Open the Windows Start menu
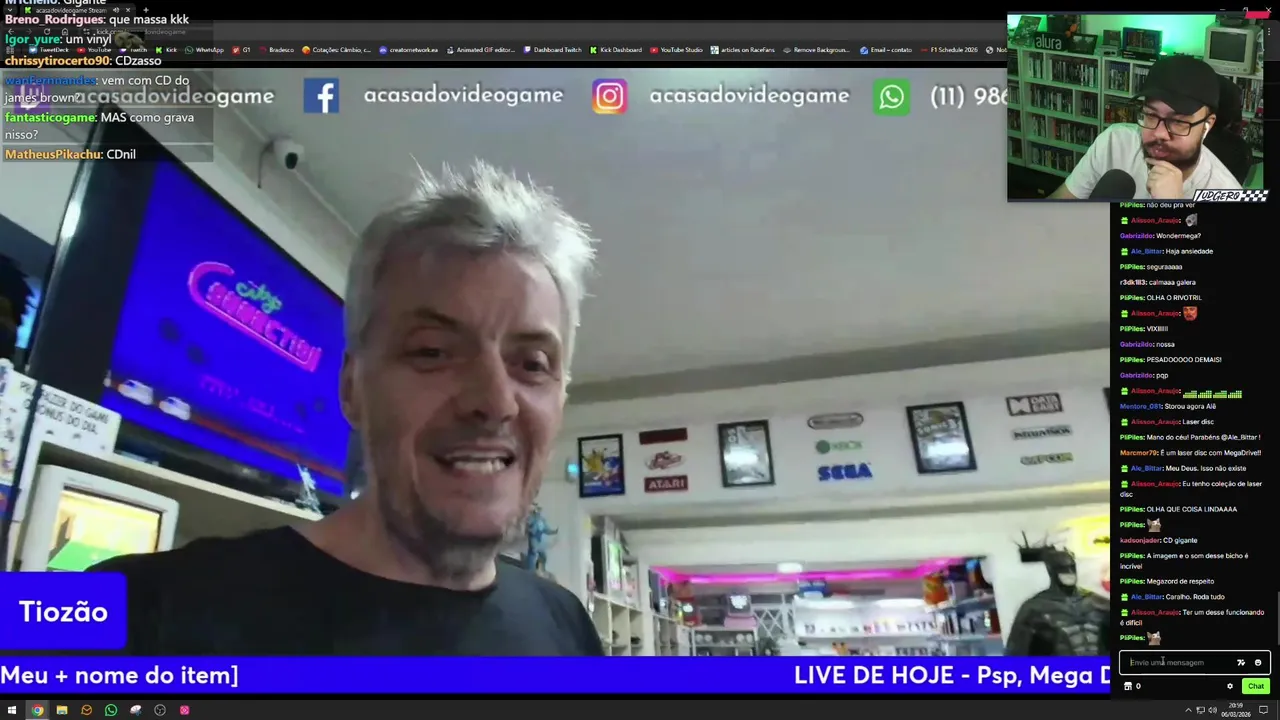This screenshot has height=720, width=1280. [x=12, y=710]
